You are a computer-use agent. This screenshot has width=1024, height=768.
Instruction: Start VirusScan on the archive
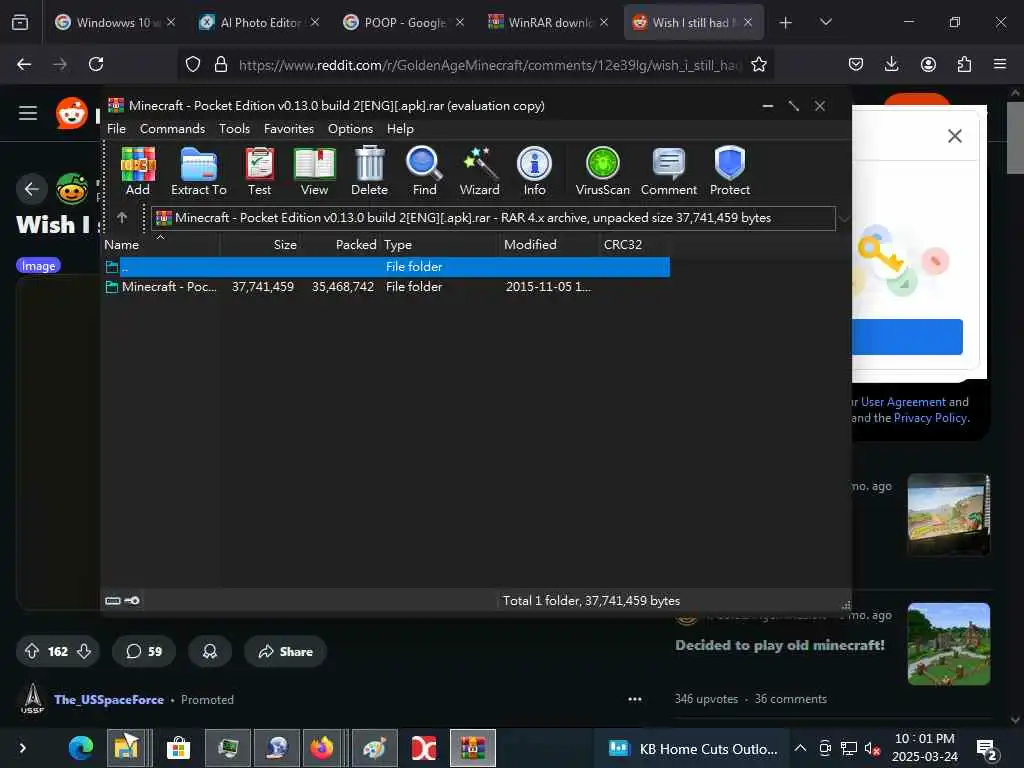[602, 171]
